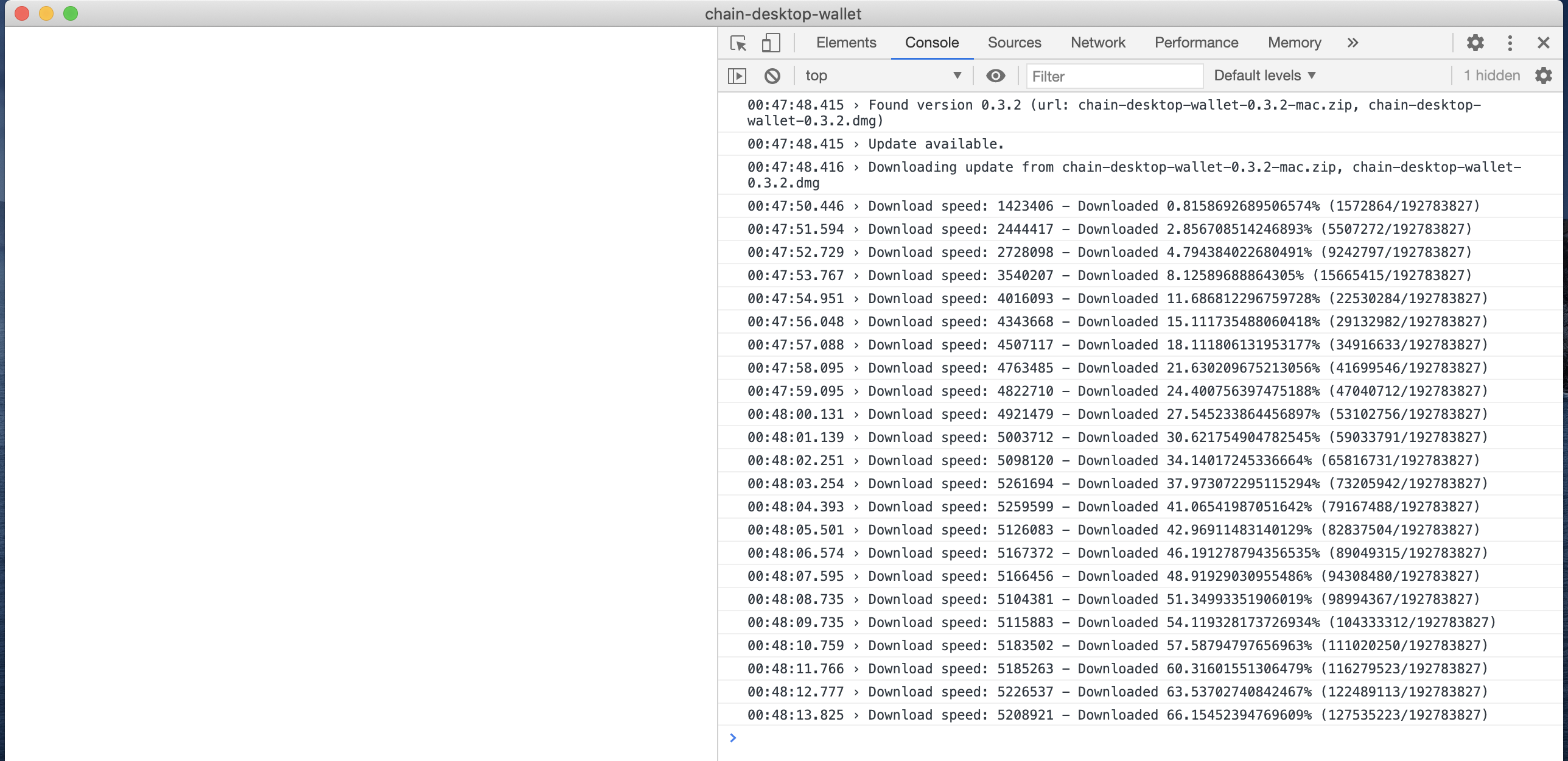Viewport: 1568px width, 761px height.
Task: Expand the hidden panels chevron
Action: (x=1352, y=43)
